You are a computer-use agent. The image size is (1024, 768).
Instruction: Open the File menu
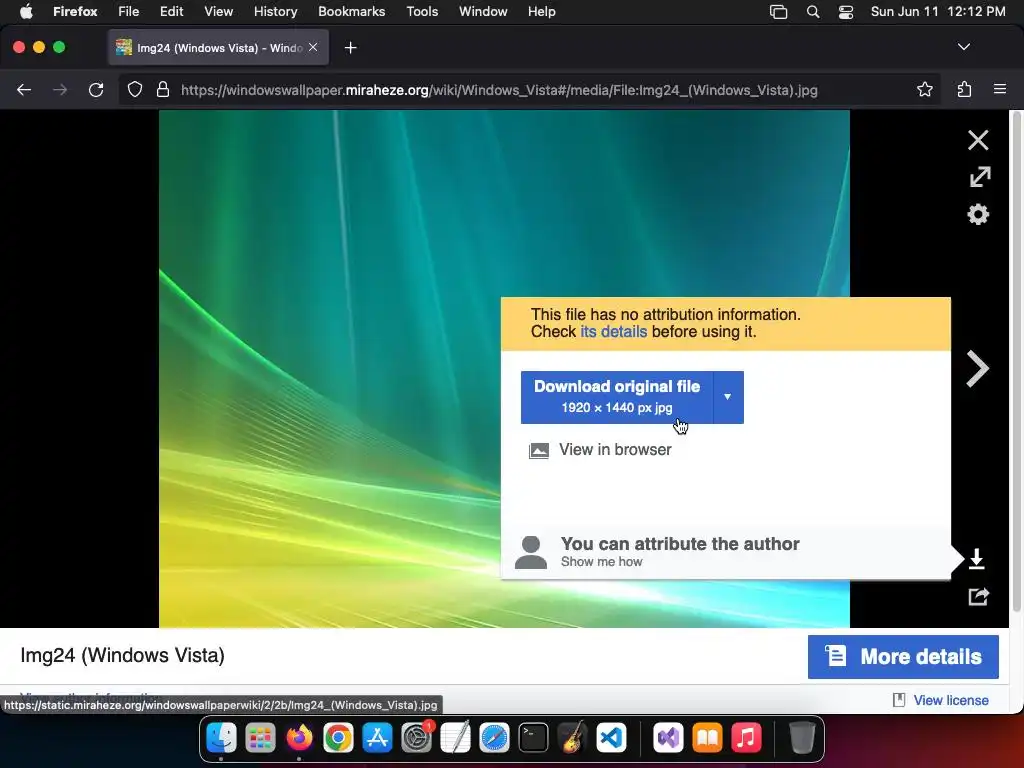129,11
